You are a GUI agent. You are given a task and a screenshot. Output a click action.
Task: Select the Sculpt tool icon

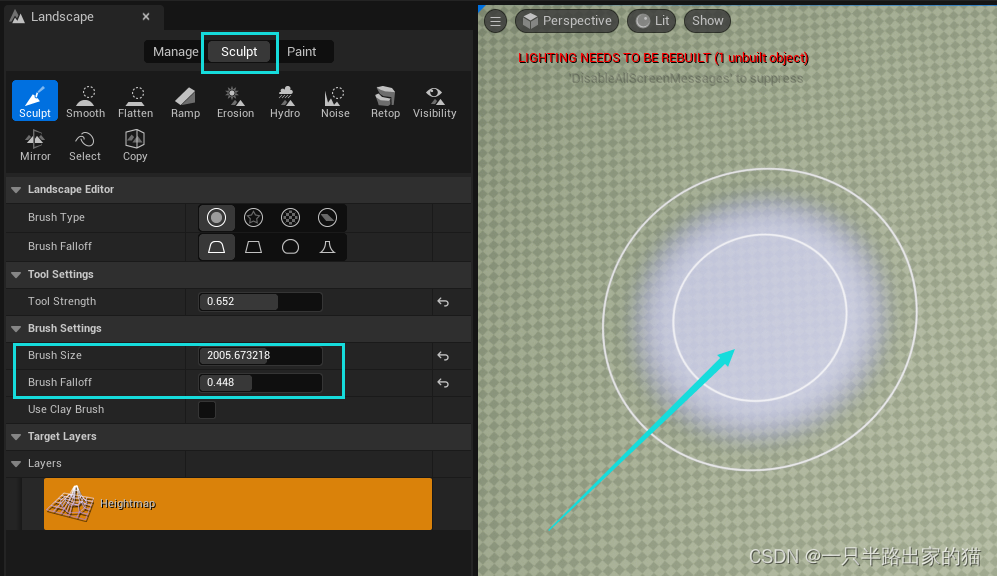(35, 100)
